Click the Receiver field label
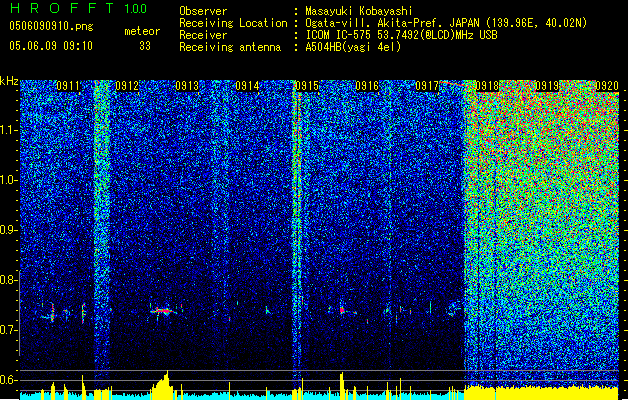629x400 pixels. [x=203, y=35]
